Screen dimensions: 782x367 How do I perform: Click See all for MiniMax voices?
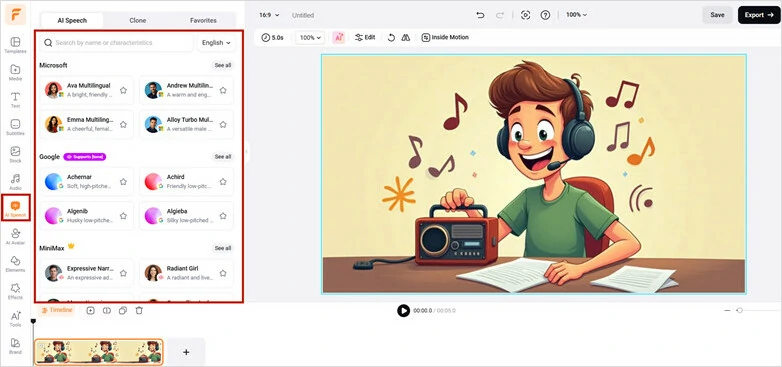click(x=223, y=248)
